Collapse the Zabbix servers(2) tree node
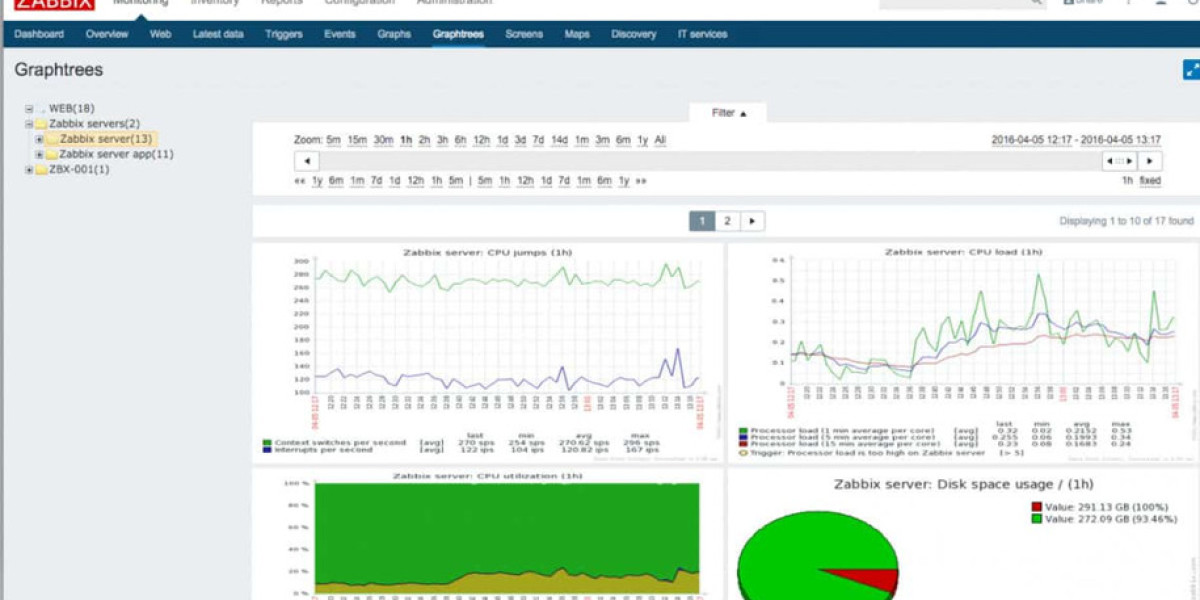 [29, 124]
